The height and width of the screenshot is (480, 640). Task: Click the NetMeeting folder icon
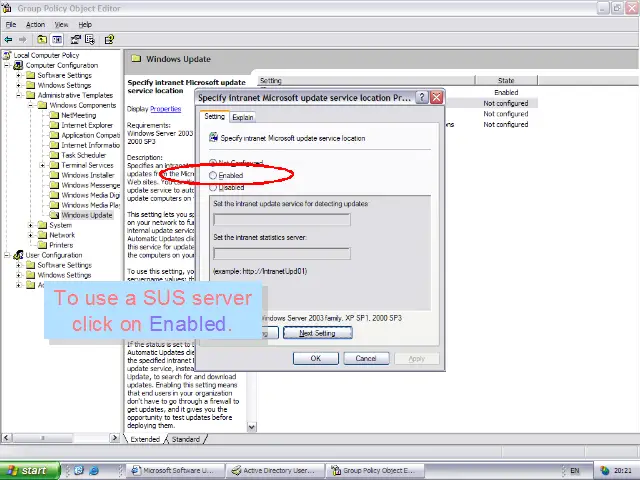(x=54, y=115)
